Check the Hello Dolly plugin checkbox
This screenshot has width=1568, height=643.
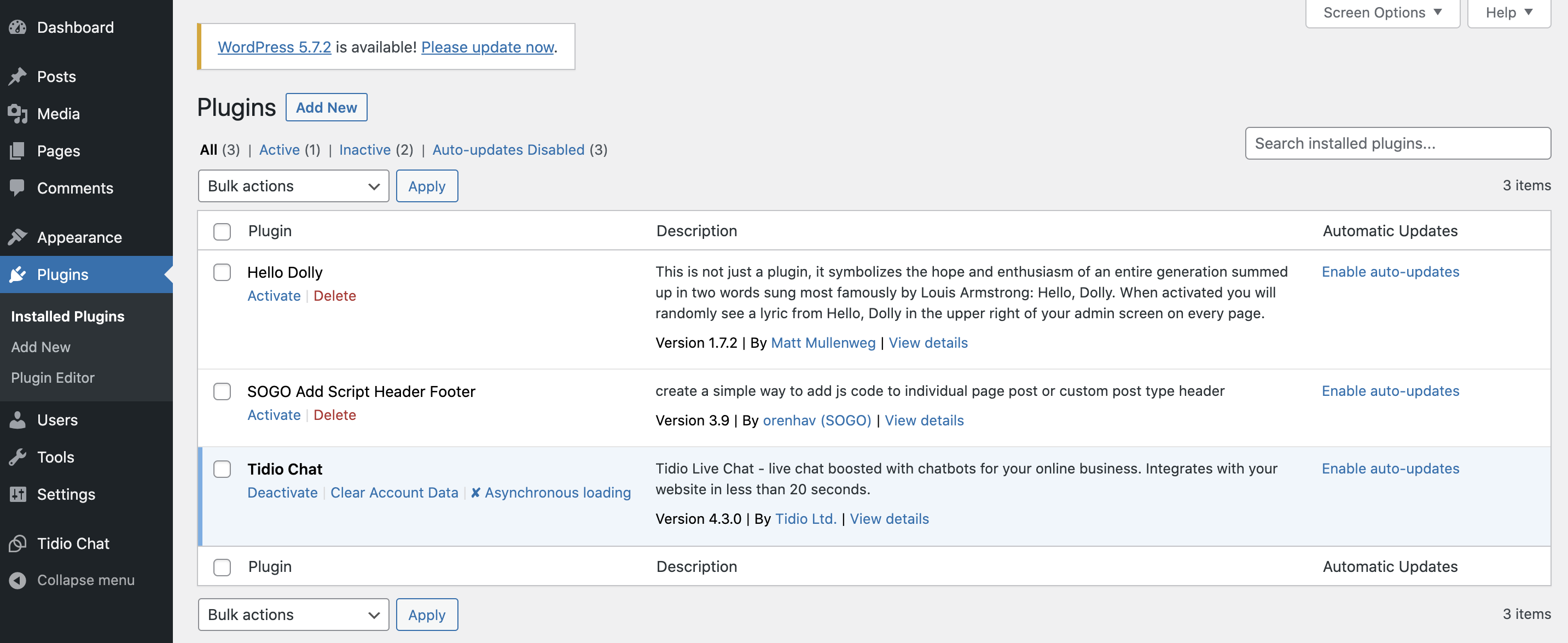click(x=222, y=272)
